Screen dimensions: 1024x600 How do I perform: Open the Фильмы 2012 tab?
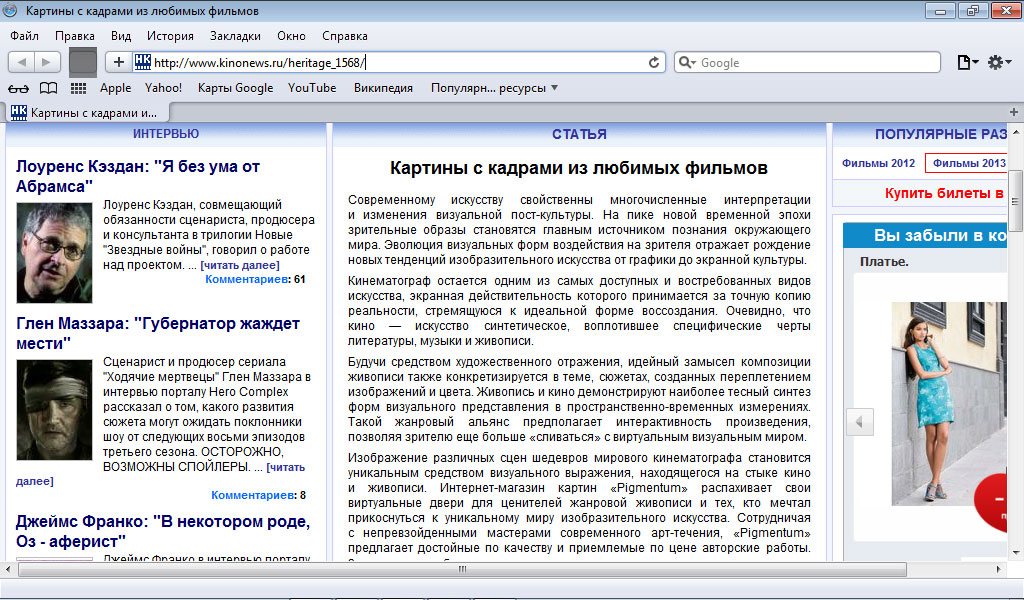pos(878,163)
